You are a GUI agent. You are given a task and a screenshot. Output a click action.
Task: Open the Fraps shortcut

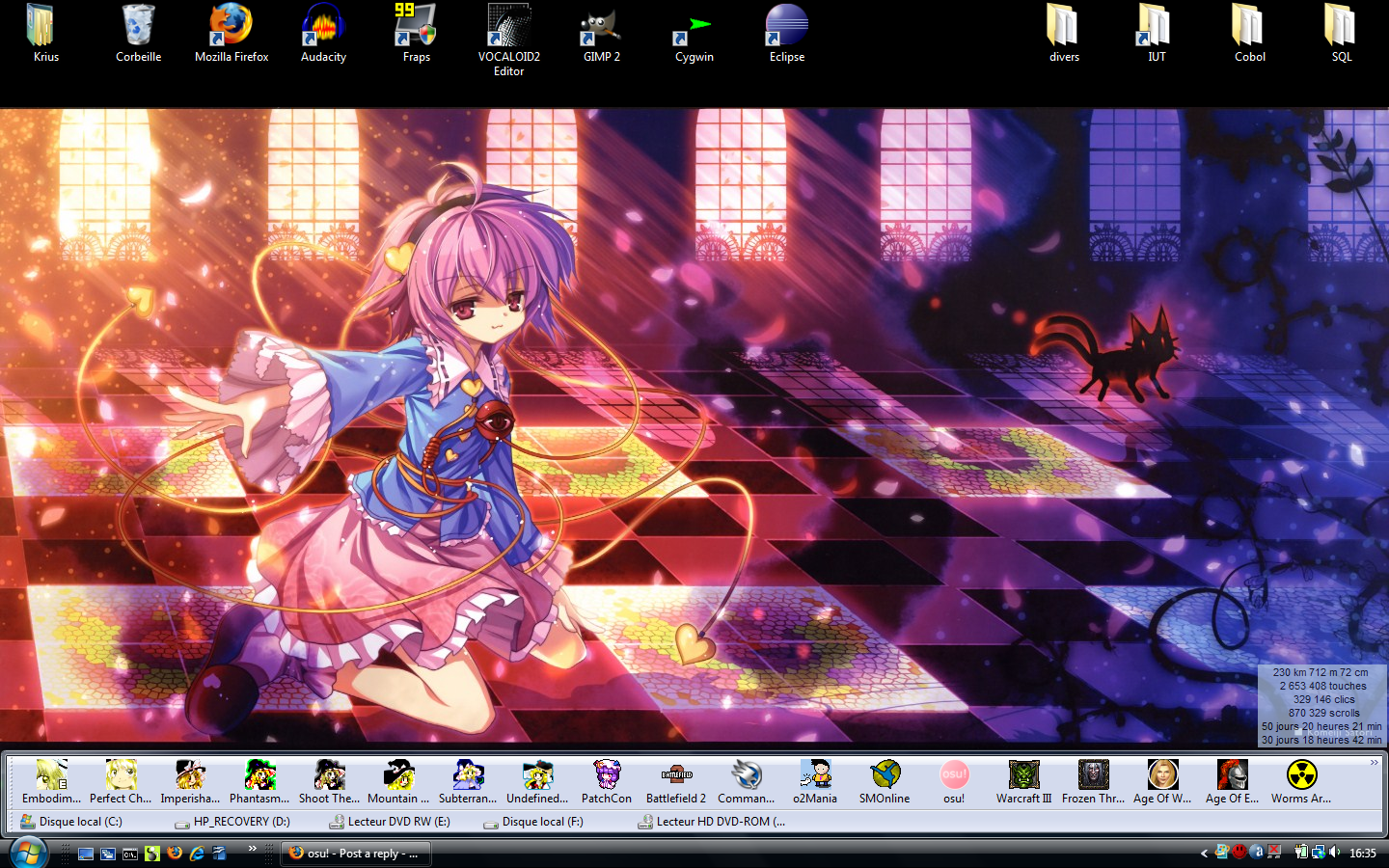[416, 35]
